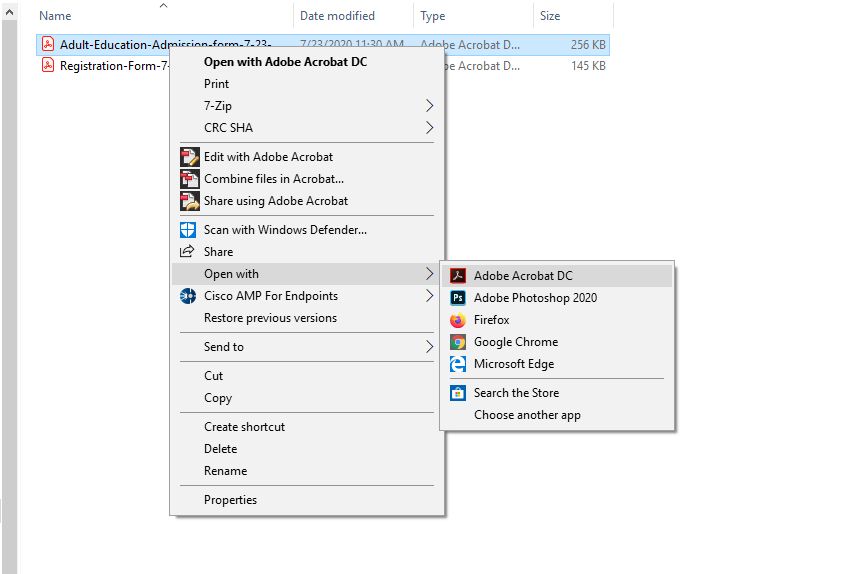Choose Copy from the context menu
The width and height of the screenshot is (848, 574).
coord(307,398)
